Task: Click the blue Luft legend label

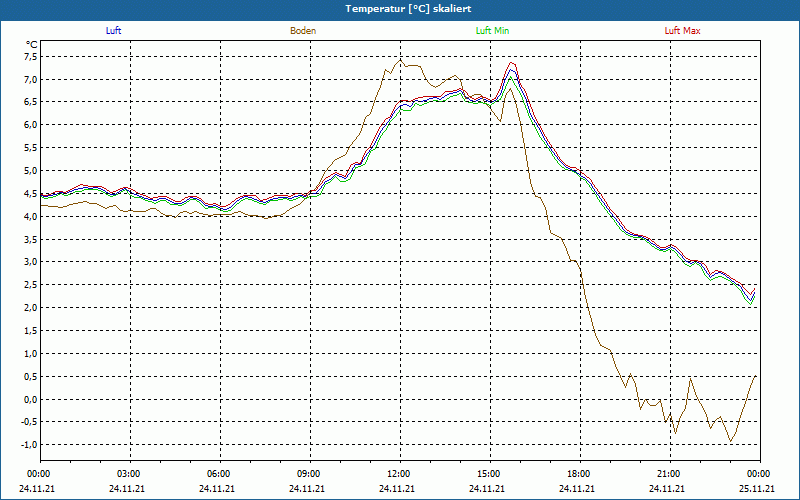Action: (113, 31)
